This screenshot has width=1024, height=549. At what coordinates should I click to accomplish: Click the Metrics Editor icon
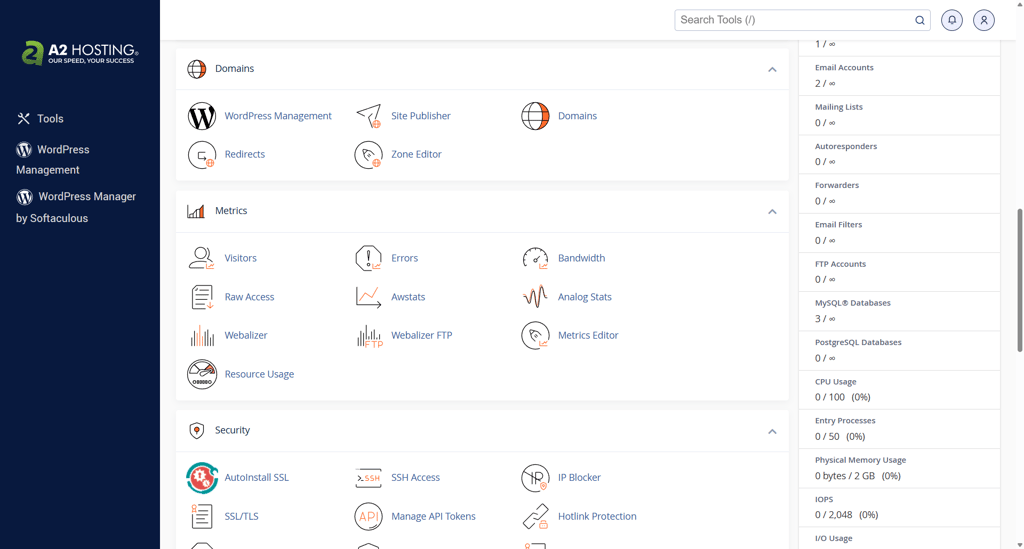535,336
